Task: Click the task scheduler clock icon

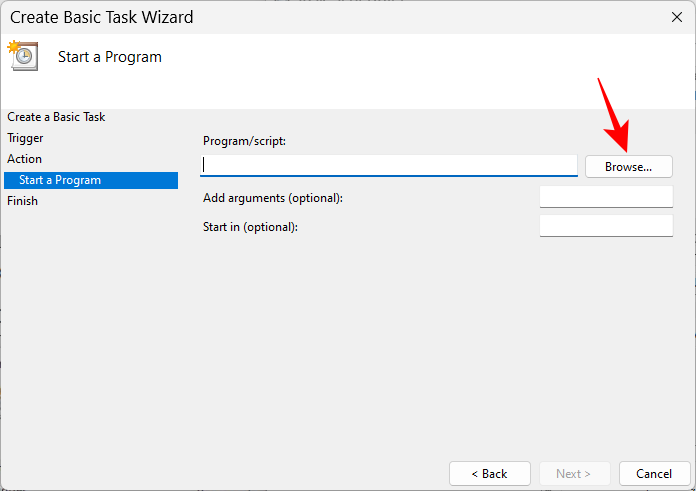Action: click(x=23, y=56)
